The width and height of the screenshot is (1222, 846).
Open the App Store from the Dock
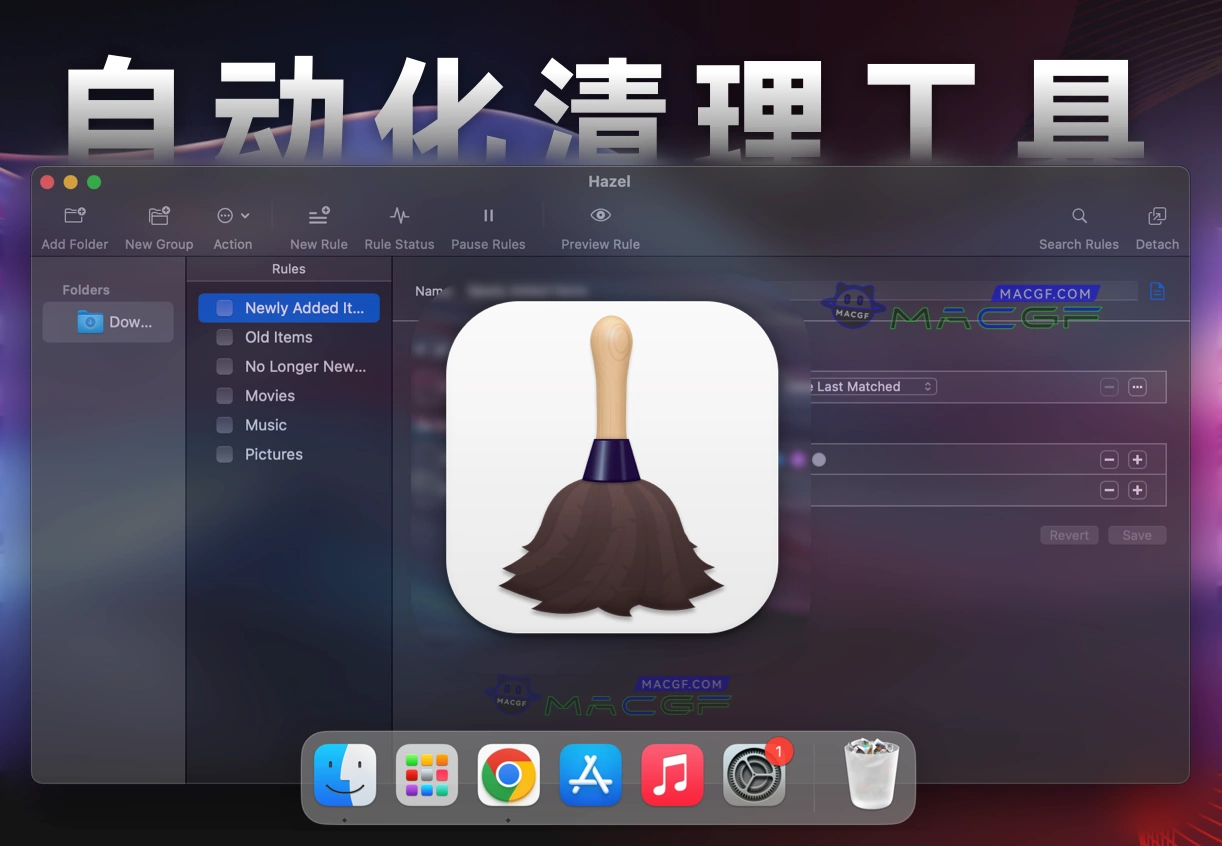[x=591, y=775]
